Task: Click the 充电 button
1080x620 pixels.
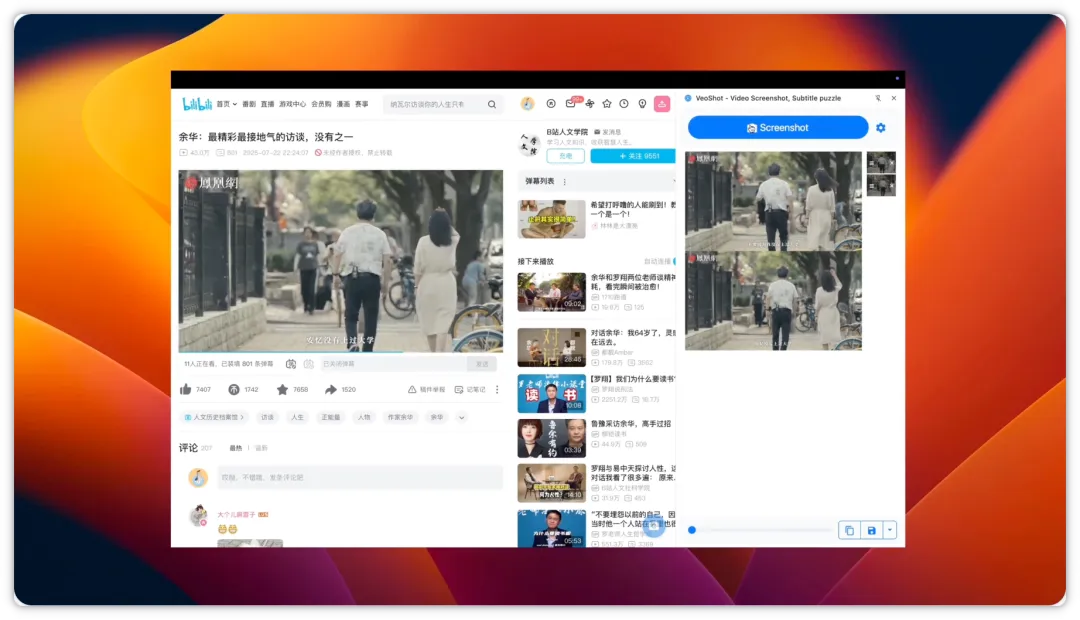Action: coord(565,156)
